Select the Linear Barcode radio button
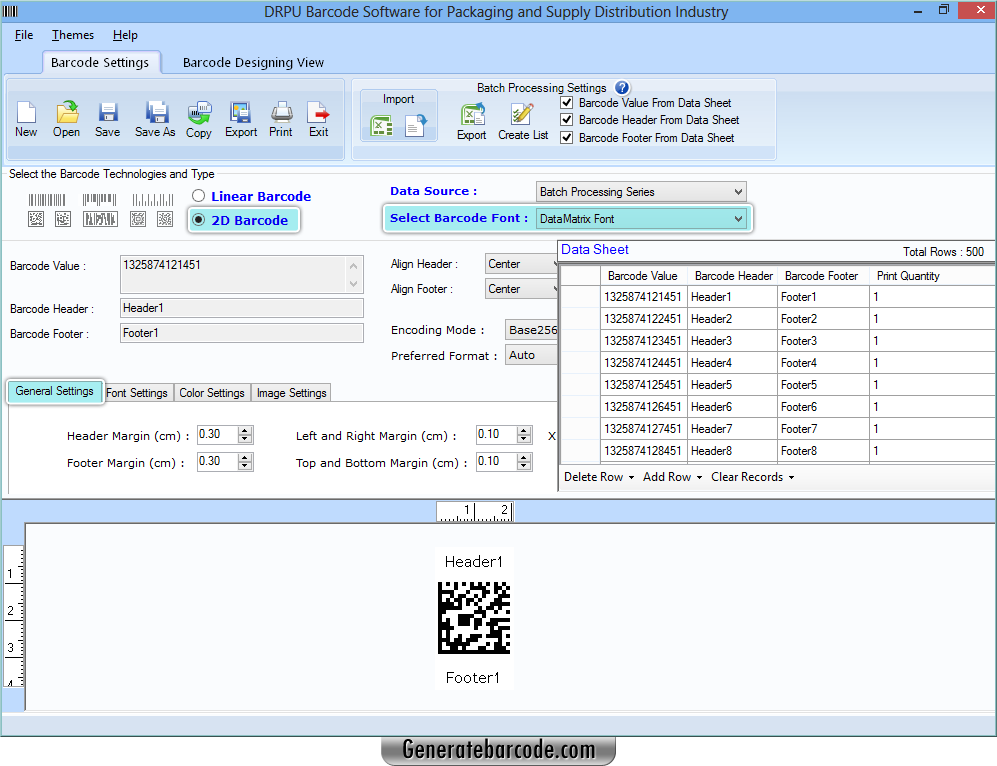997x766 pixels. coord(198,196)
